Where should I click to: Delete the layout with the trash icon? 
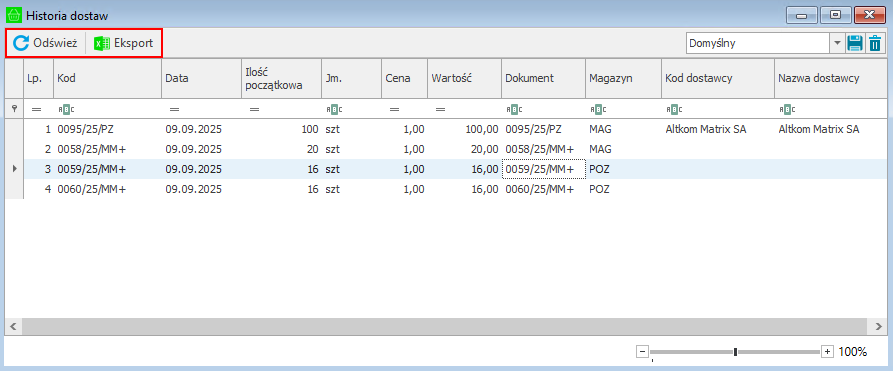pos(875,43)
